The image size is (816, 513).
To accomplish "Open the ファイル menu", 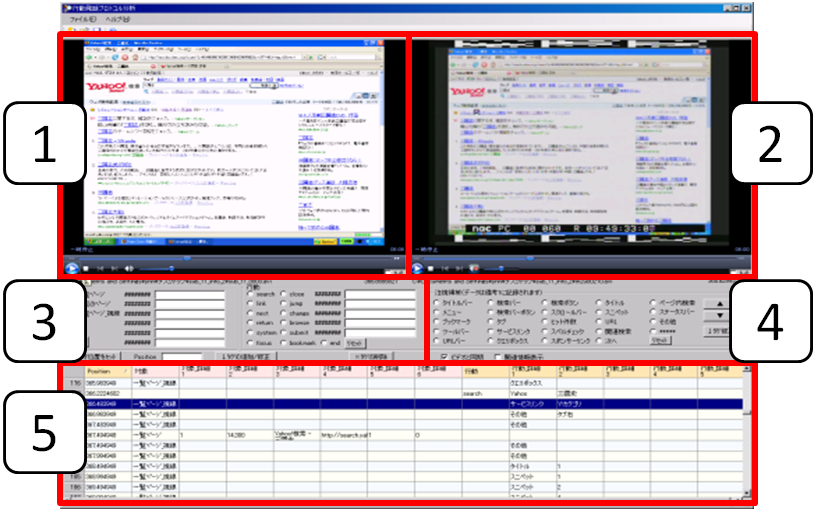I will [84, 19].
